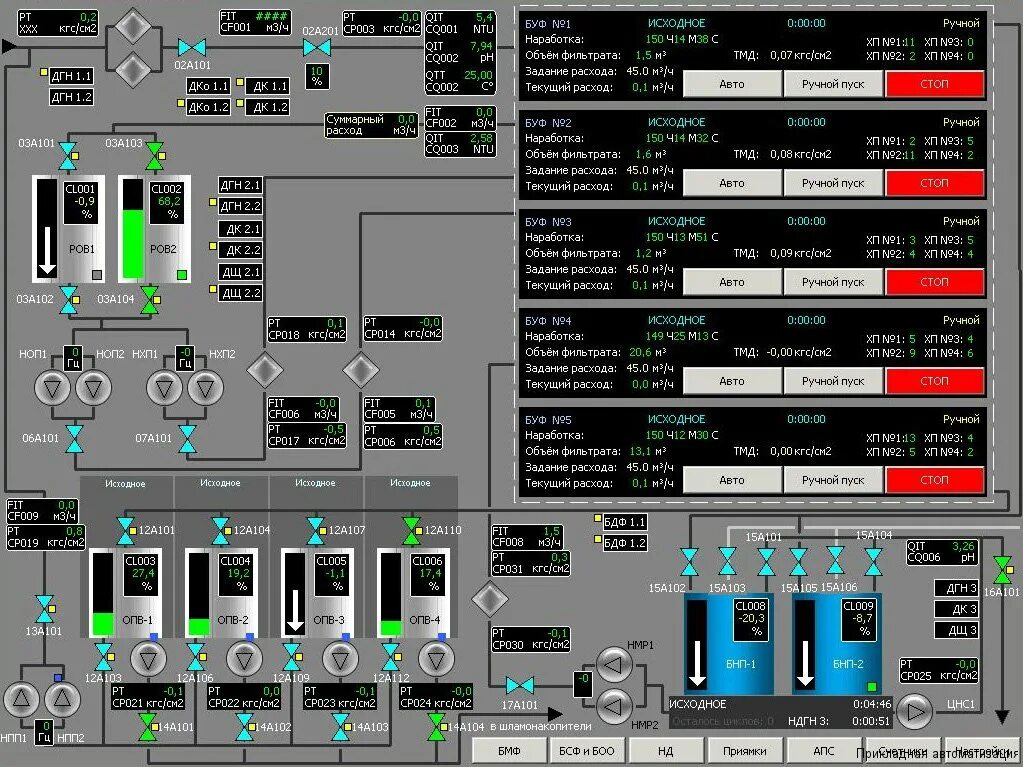This screenshot has width=1023, height=767.
Task: Click the pump under ОПВ-1 tank
Action: pyautogui.click(x=149, y=659)
